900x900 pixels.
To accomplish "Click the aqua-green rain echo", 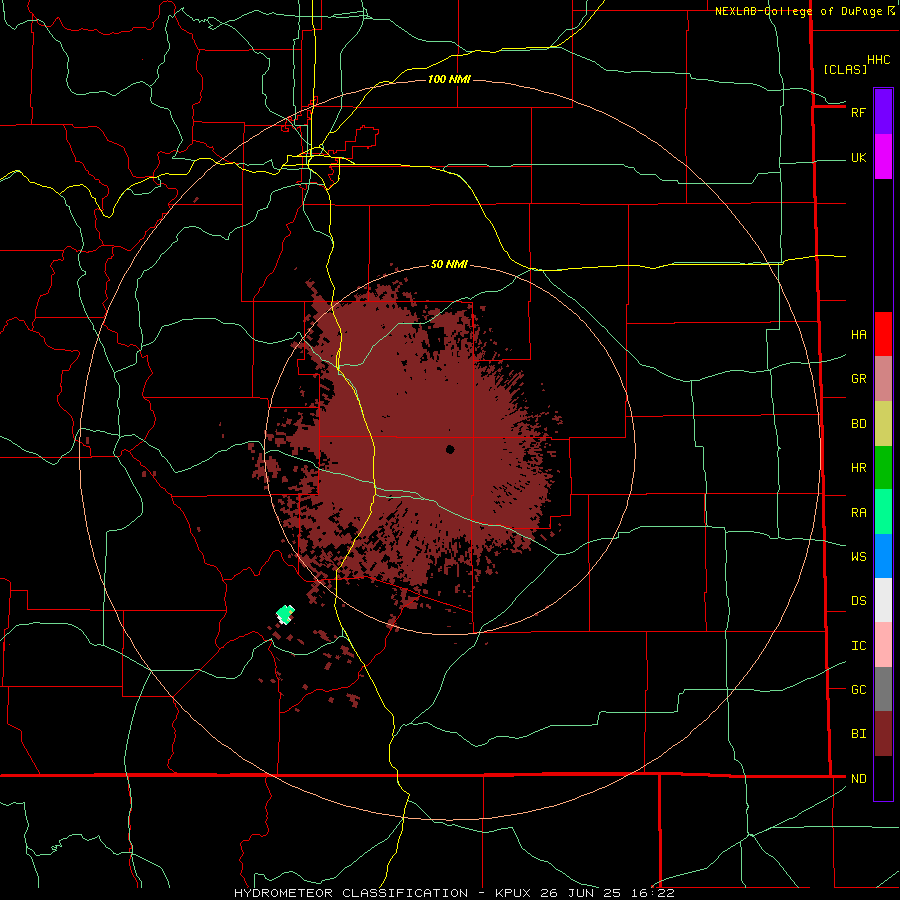I will click(285, 614).
